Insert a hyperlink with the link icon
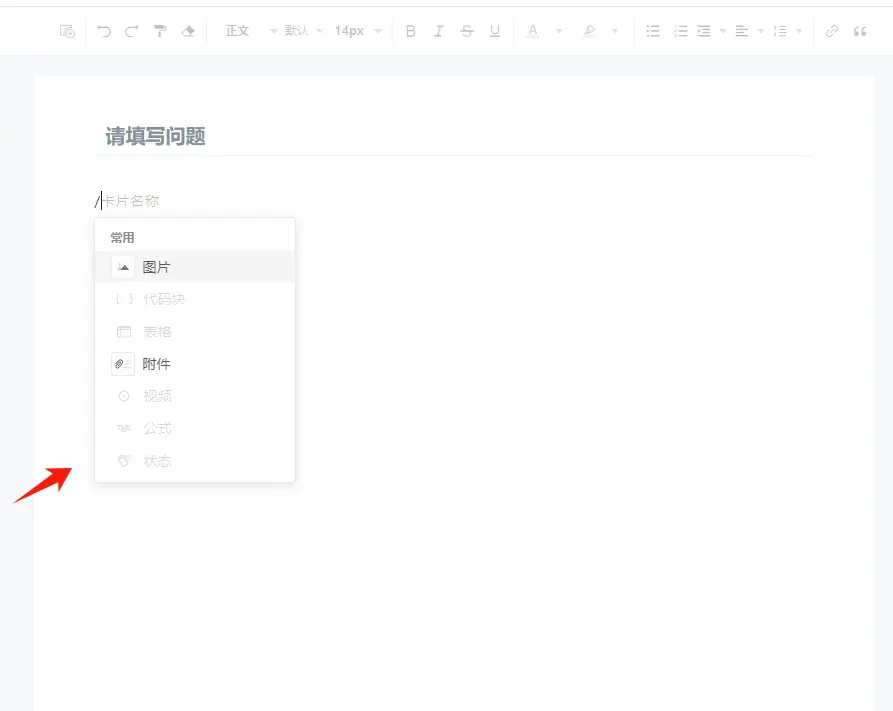The image size is (893, 711). click(831, 31)
